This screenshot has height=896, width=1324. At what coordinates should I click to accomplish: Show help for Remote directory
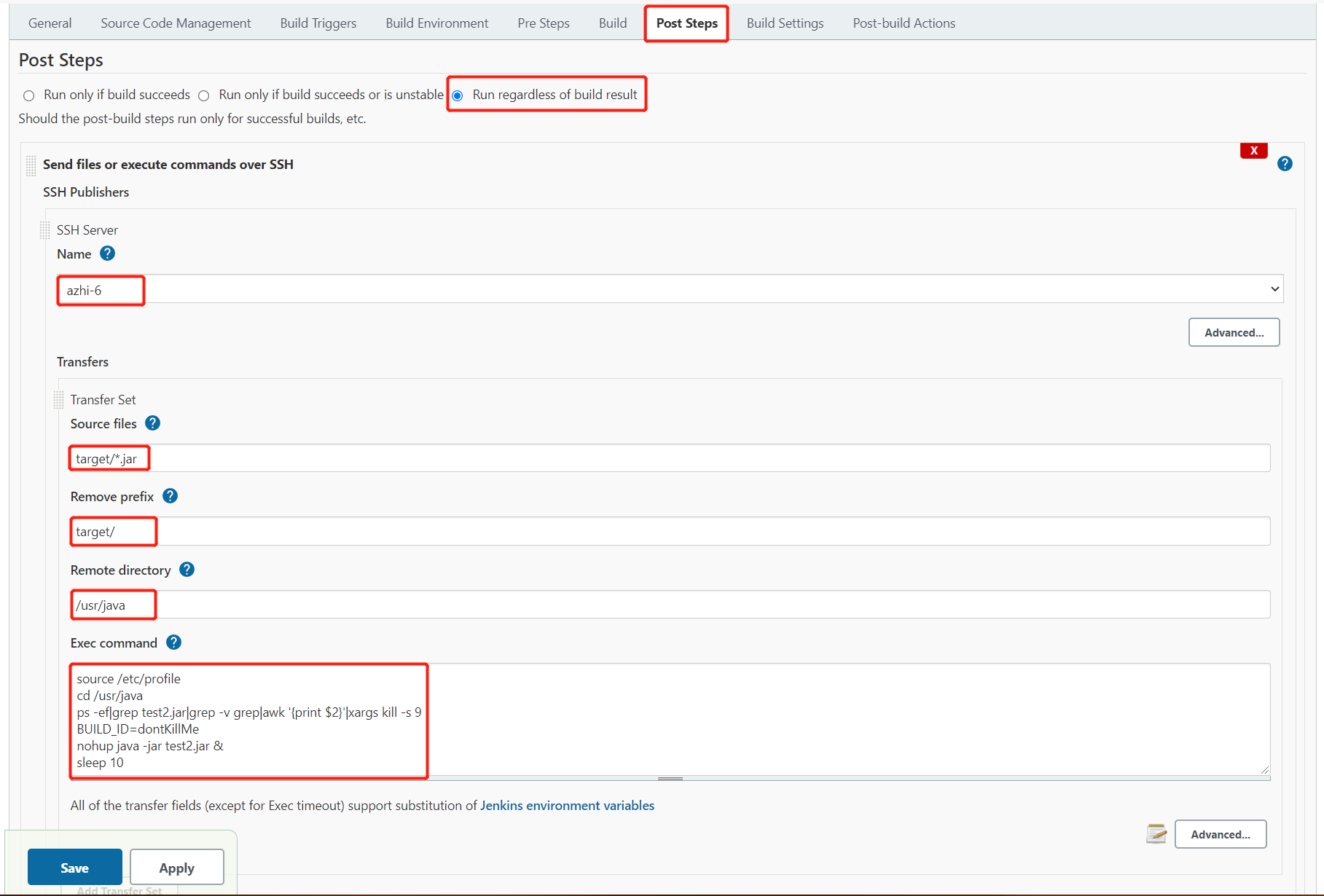coord(187,570)
